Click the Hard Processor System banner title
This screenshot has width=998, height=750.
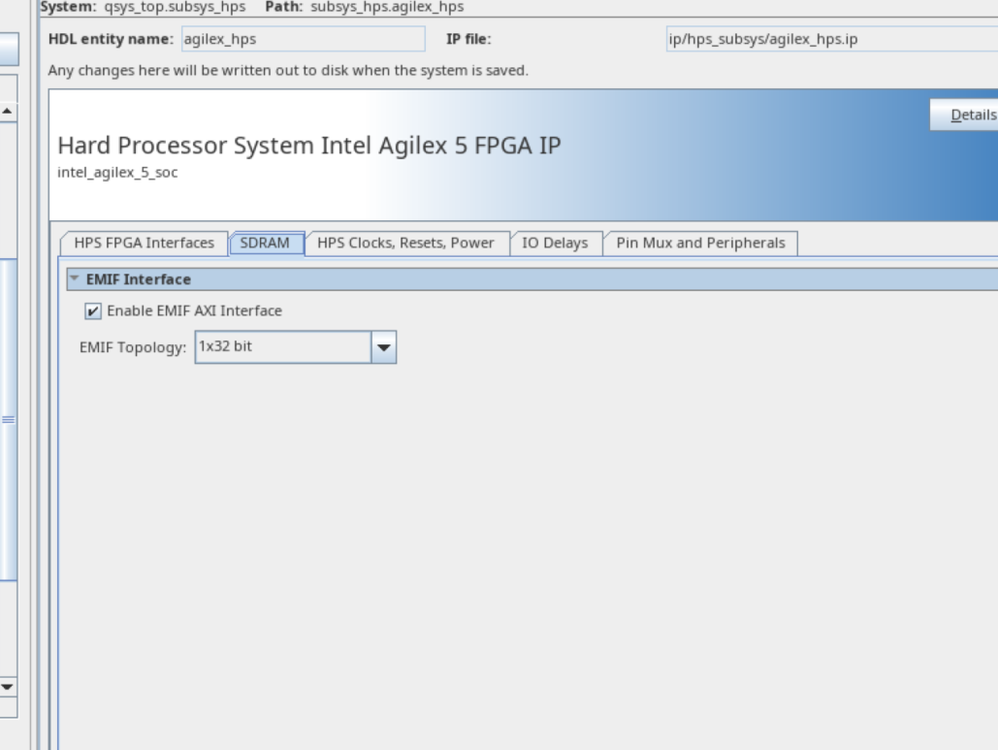click(309, 145)
